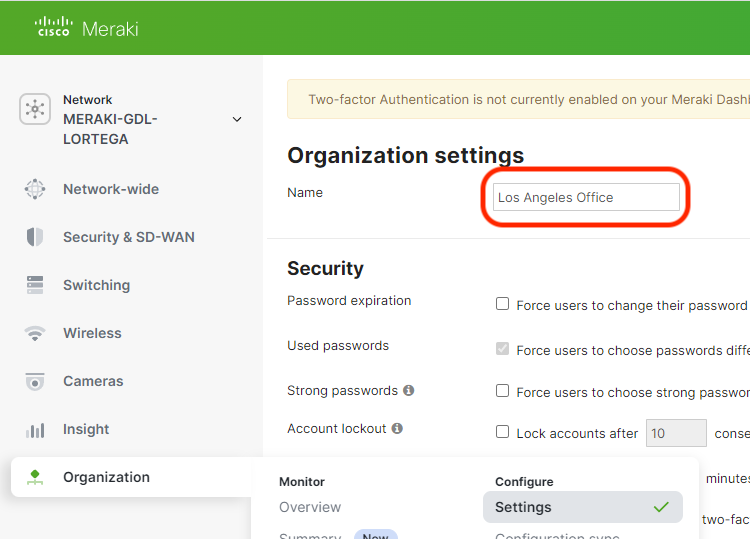750x539 pixels.
Task: Click the Network hub icon
Action: point(35,109)
